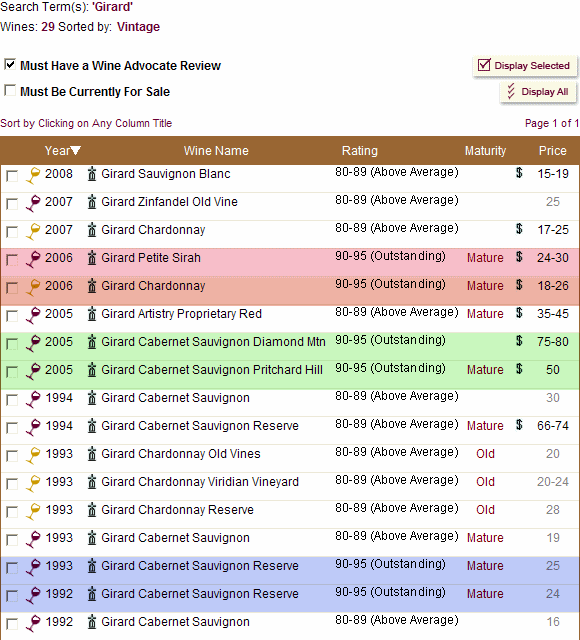
Task: Click price 16 for 1992 Cabernet Sauvignon
Action: coord(553,622)
